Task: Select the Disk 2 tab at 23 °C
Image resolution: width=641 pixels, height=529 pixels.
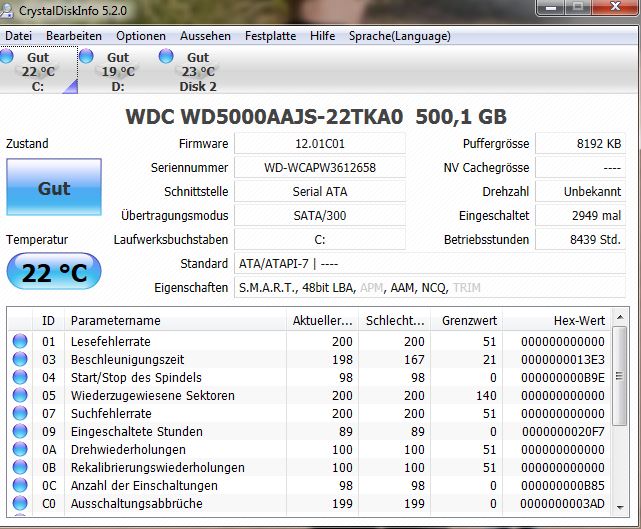Action: click(198, 70)
